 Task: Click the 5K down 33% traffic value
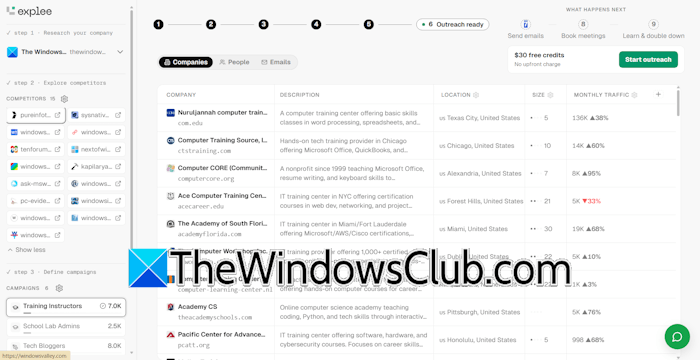point(586,201)
